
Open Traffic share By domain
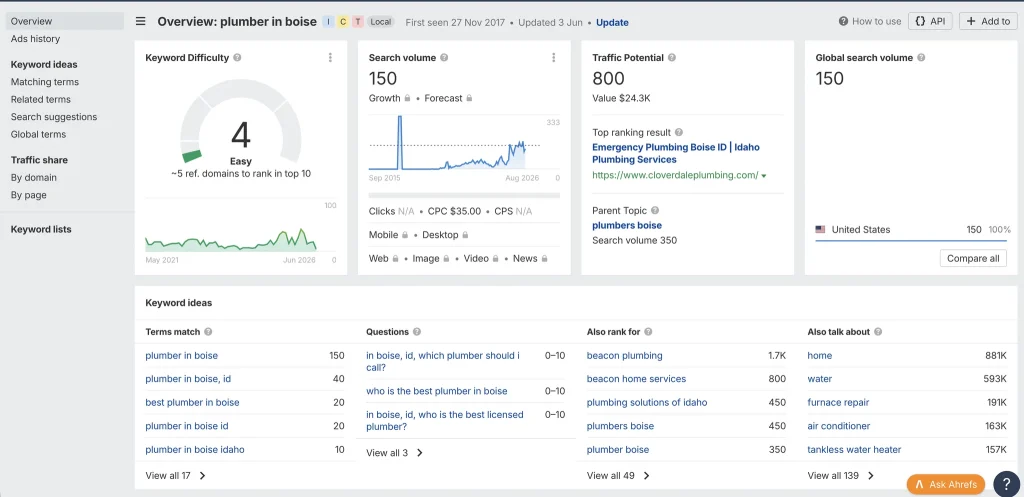pos(33,178)
